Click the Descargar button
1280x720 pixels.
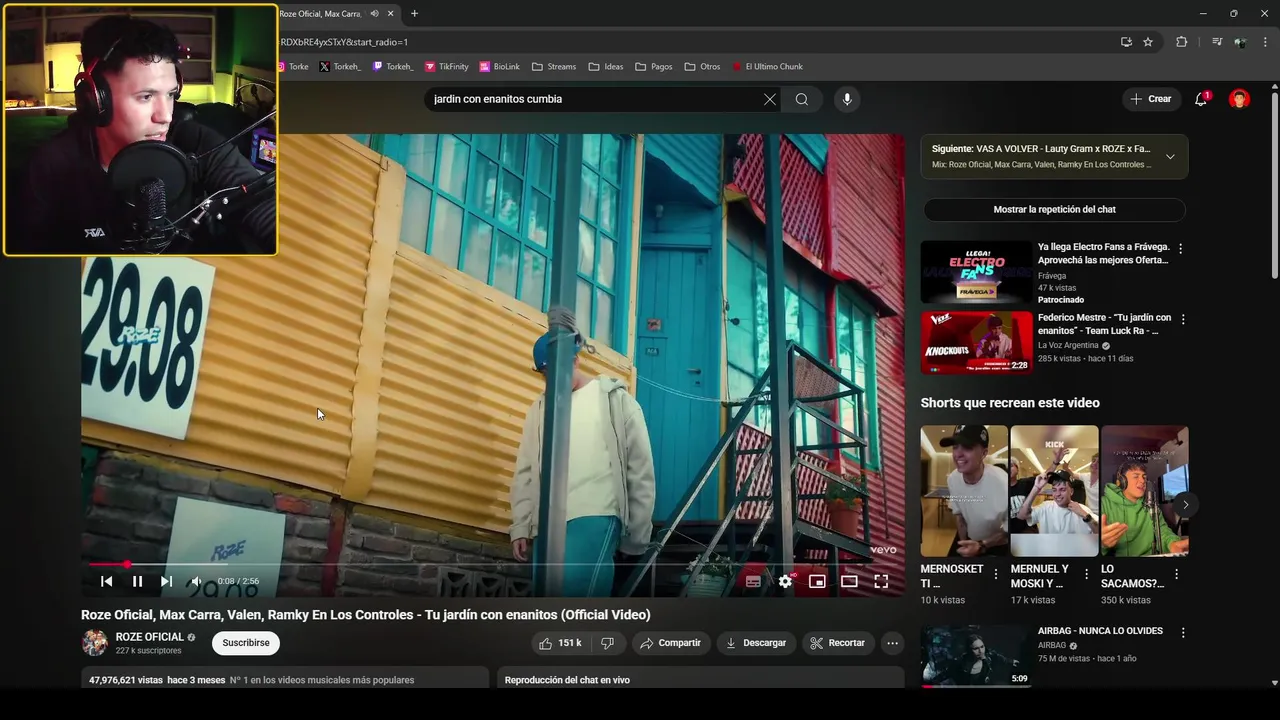756,643
